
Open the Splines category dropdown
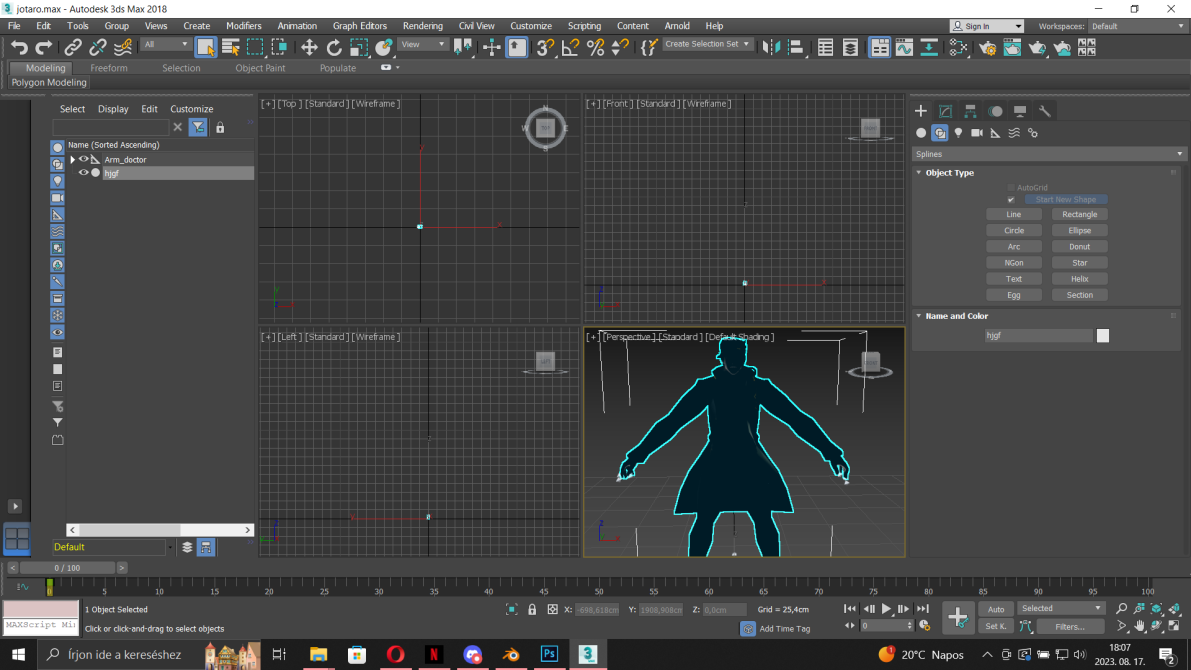pos(1048,154)
